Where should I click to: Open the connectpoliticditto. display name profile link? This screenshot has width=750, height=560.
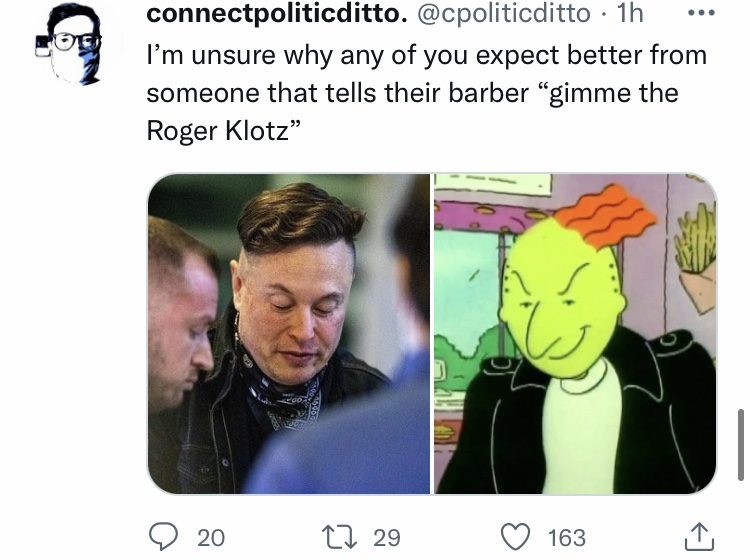click(277, 13)
